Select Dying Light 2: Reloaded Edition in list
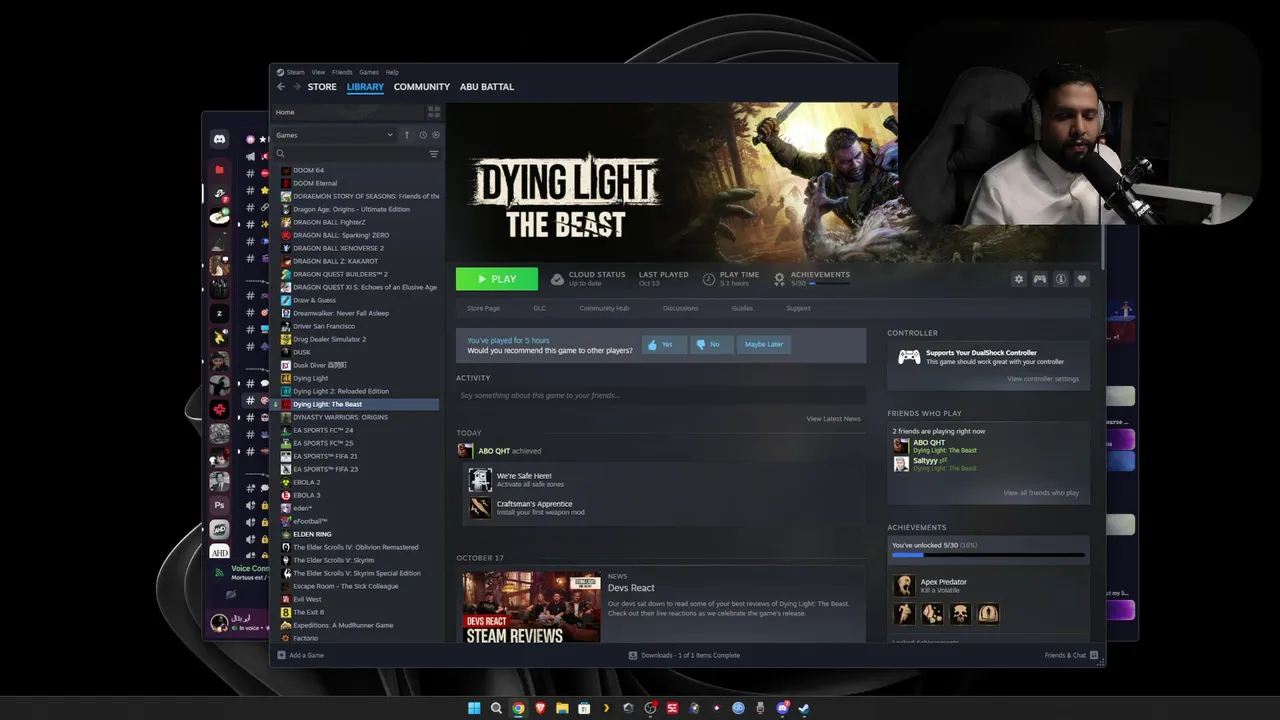Screen dimensions: 1280x720 [341, 391]
